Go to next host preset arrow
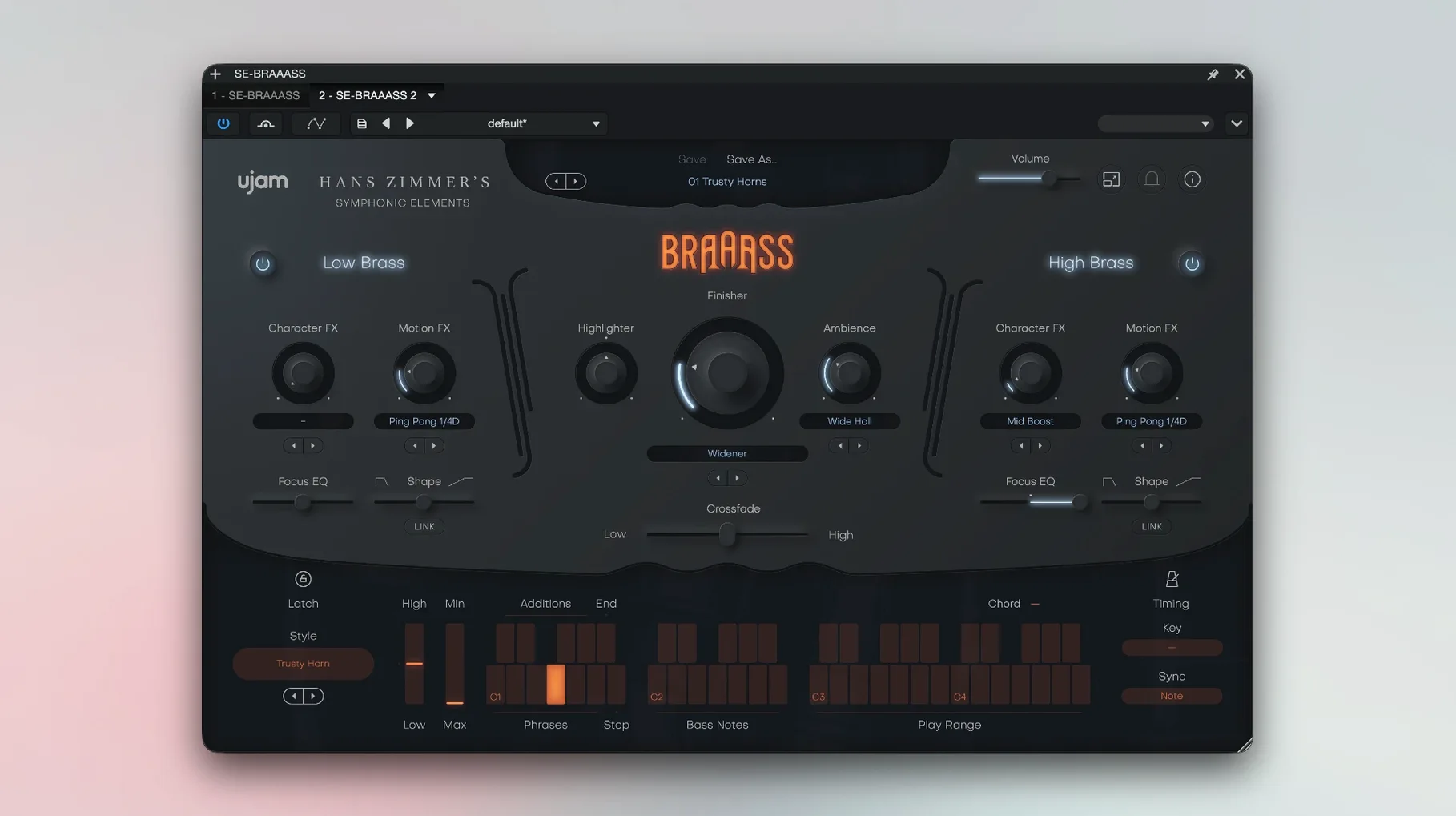Image resolution: width=1456 pixels, height=816 pixels. pos(410,123)
